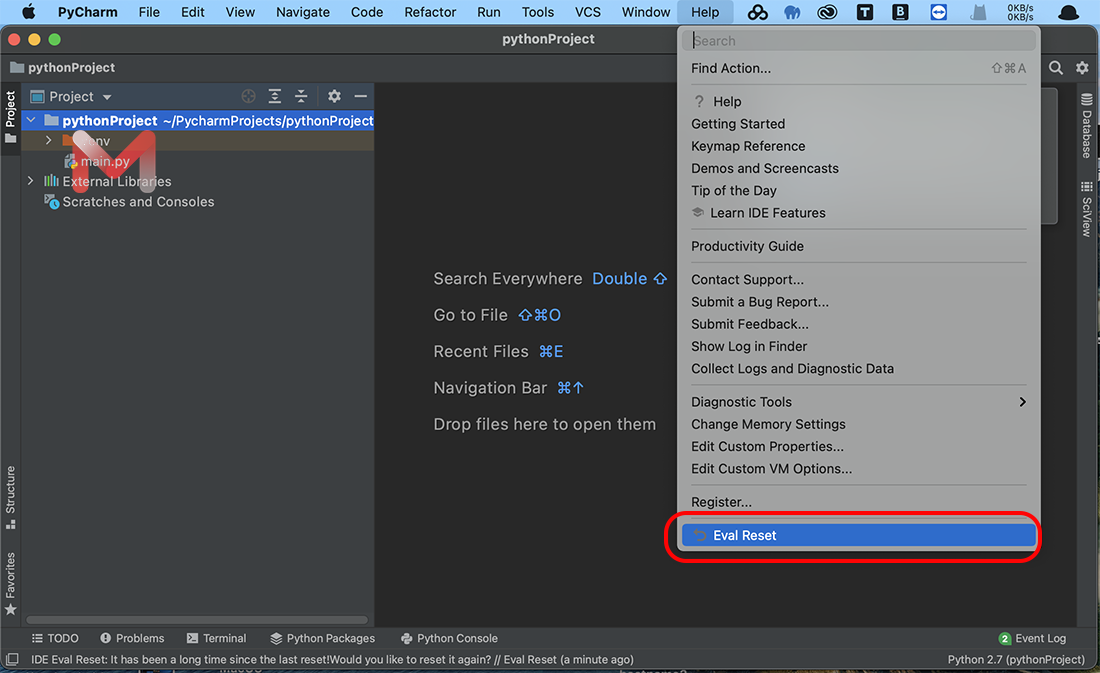Open the Favorites side tab
1100x673 pixels.
[11, 583]
